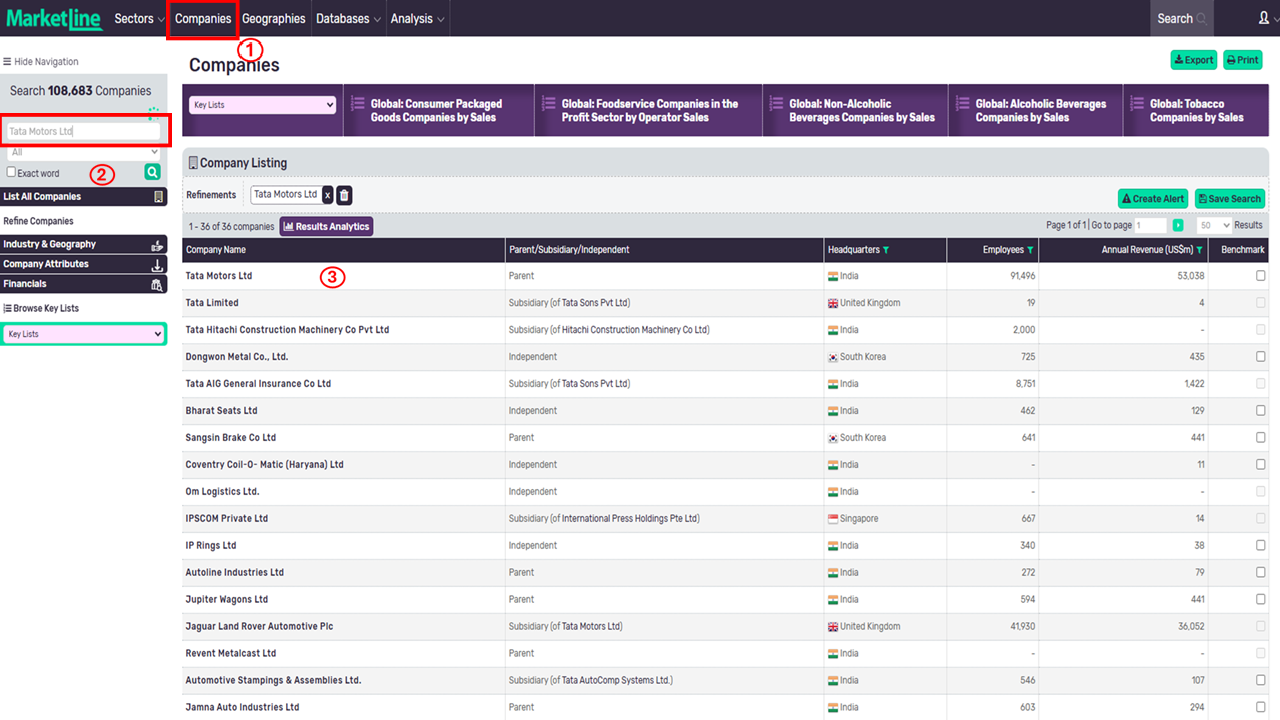Check the Benchmark box for Jupiter Wagons Ltd
This screenshot has height=720, width=1280.
coord(1261,600)
